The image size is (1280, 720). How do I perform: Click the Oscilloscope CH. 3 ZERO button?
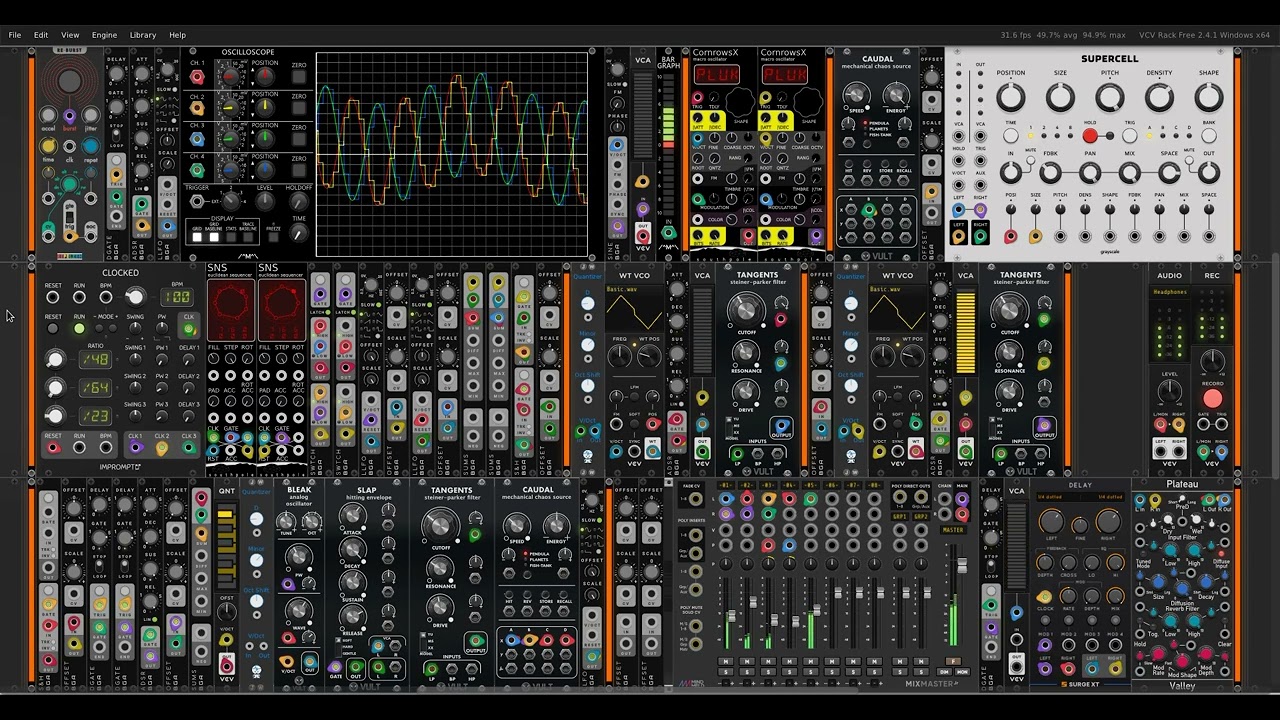299,140
